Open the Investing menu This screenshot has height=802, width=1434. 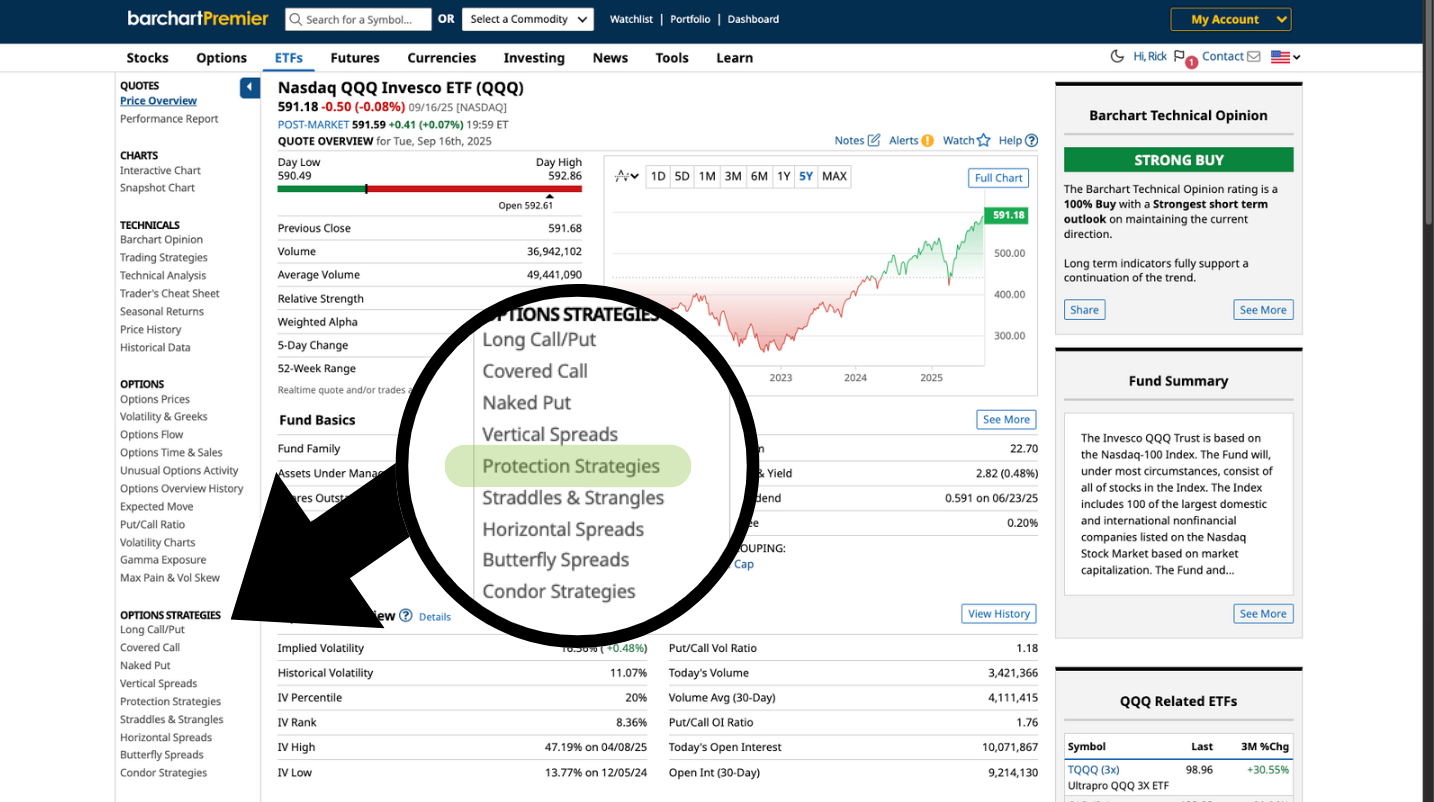click(x=534, y=58)
